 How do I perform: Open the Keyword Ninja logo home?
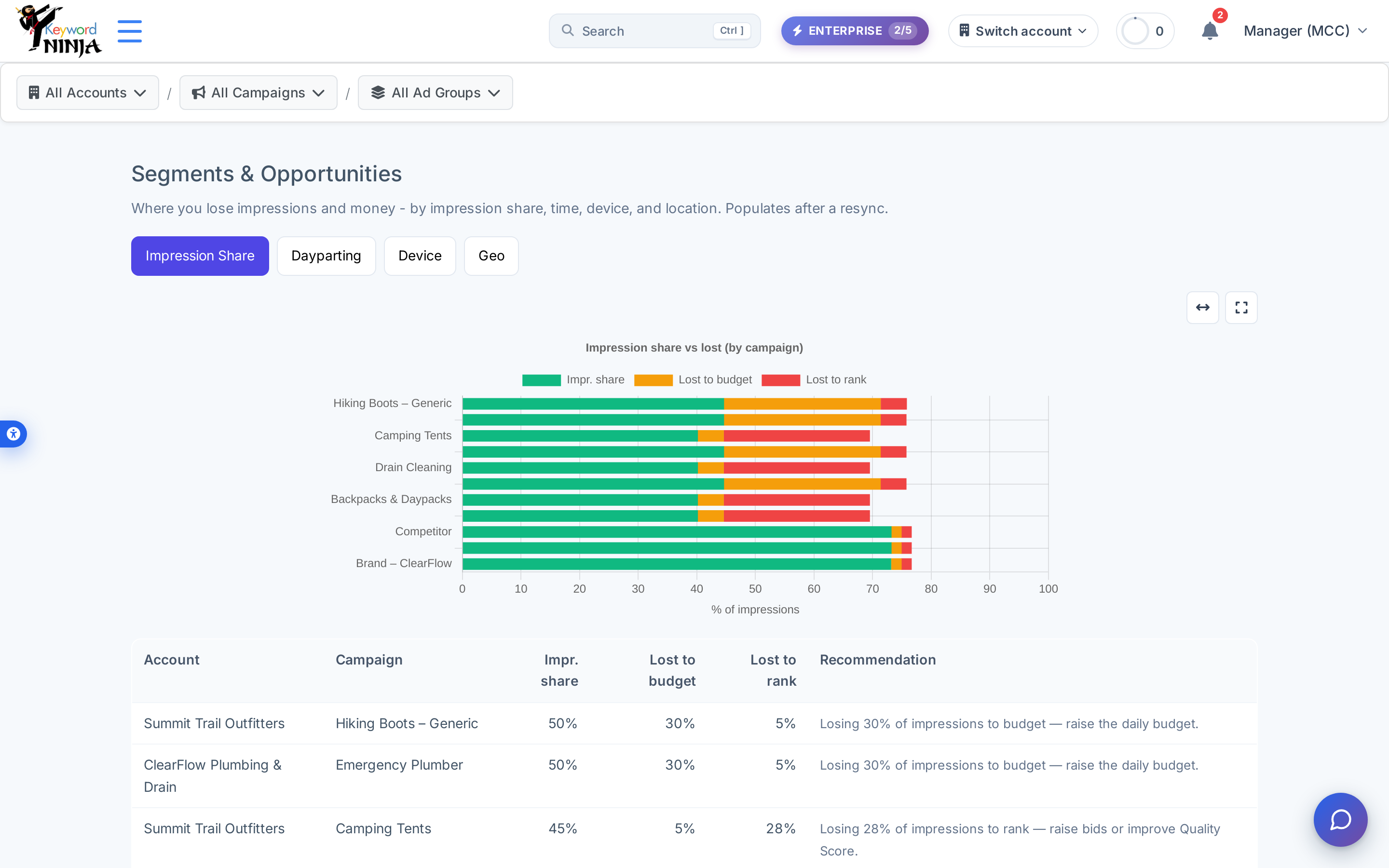(x=59, y=31)
